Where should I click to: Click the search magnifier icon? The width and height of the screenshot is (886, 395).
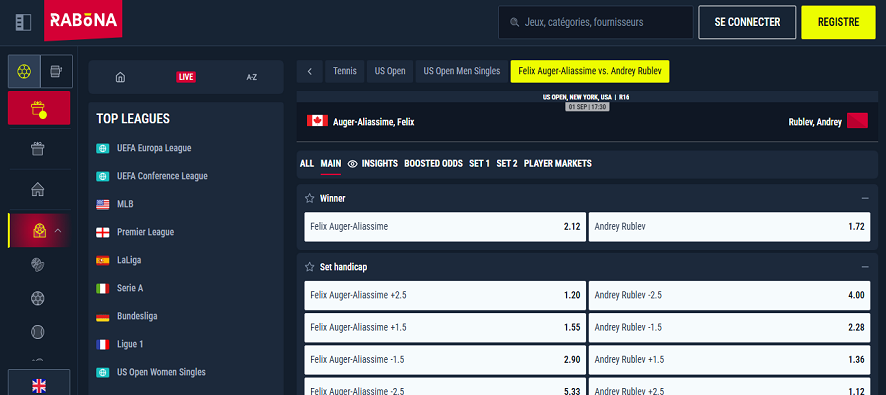click(x=514, y=23)
